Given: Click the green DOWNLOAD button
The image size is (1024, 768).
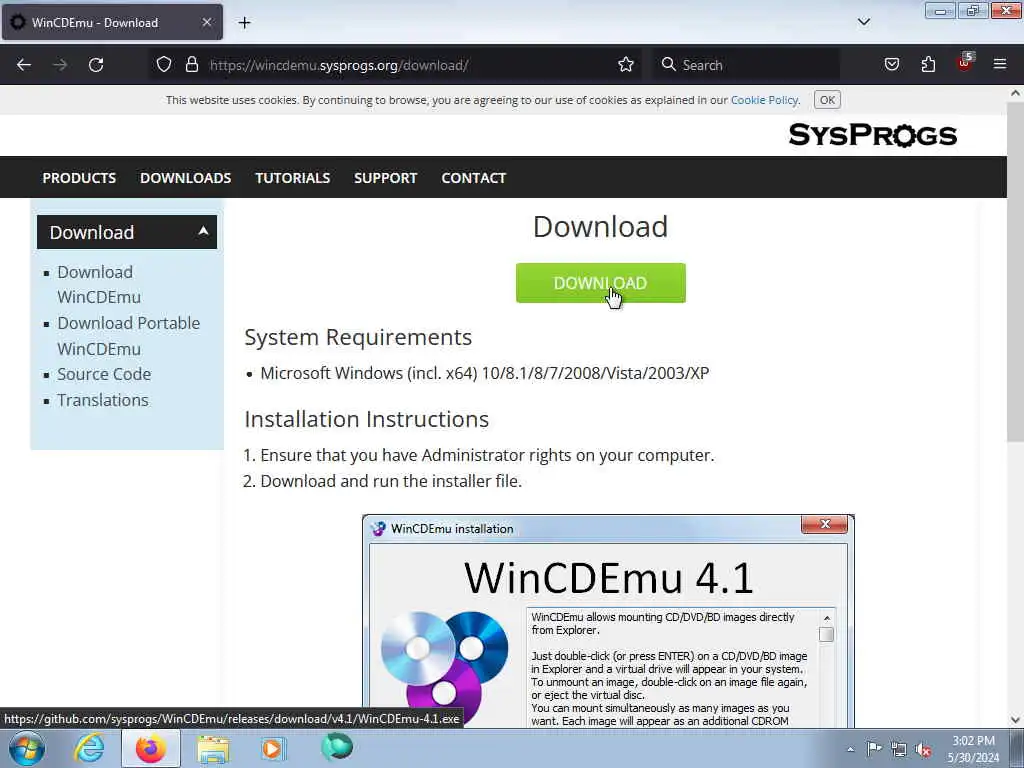Looking at the screenshot, I should [600, 283].
